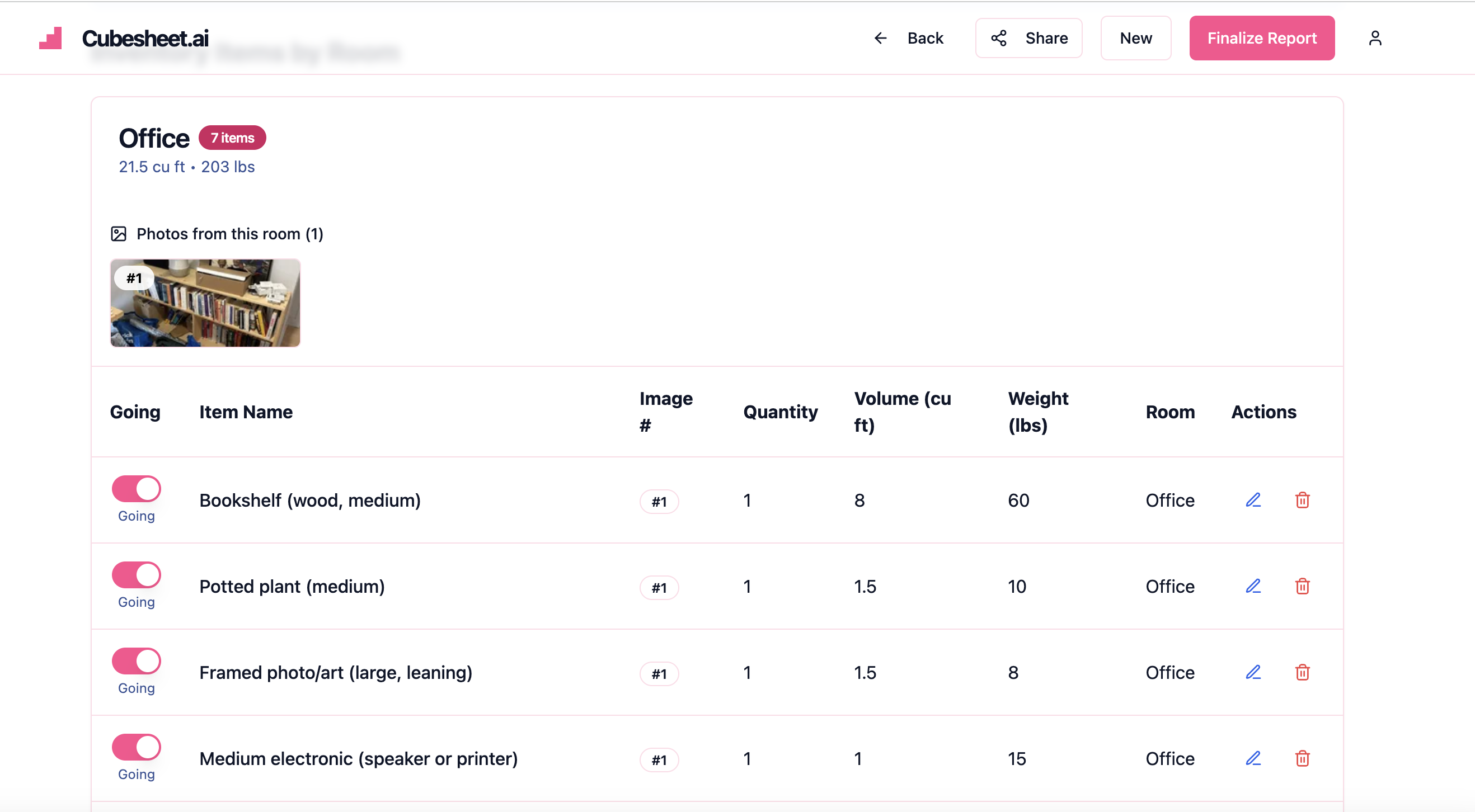Toggle Going switch for Medium electronic
1475x812 pixels.
[x=137, y=747]
